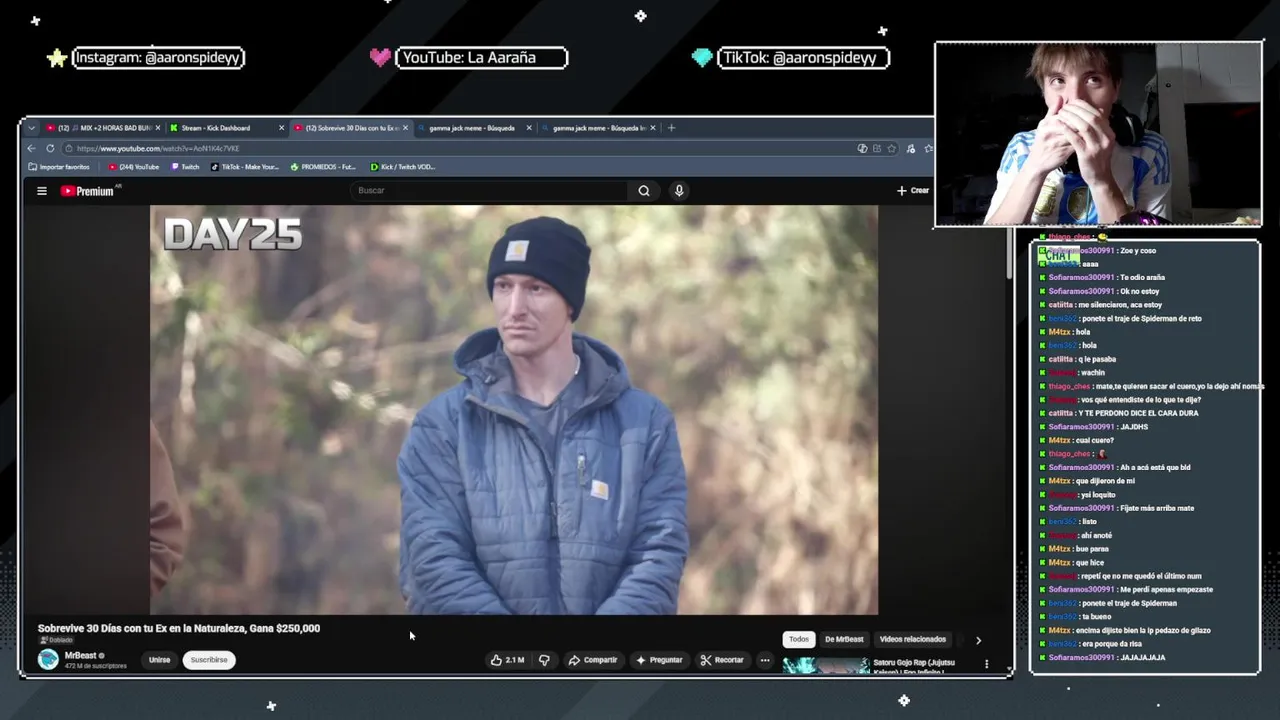
Task: Click the Preguntar AI button
Action: point(659,660)
